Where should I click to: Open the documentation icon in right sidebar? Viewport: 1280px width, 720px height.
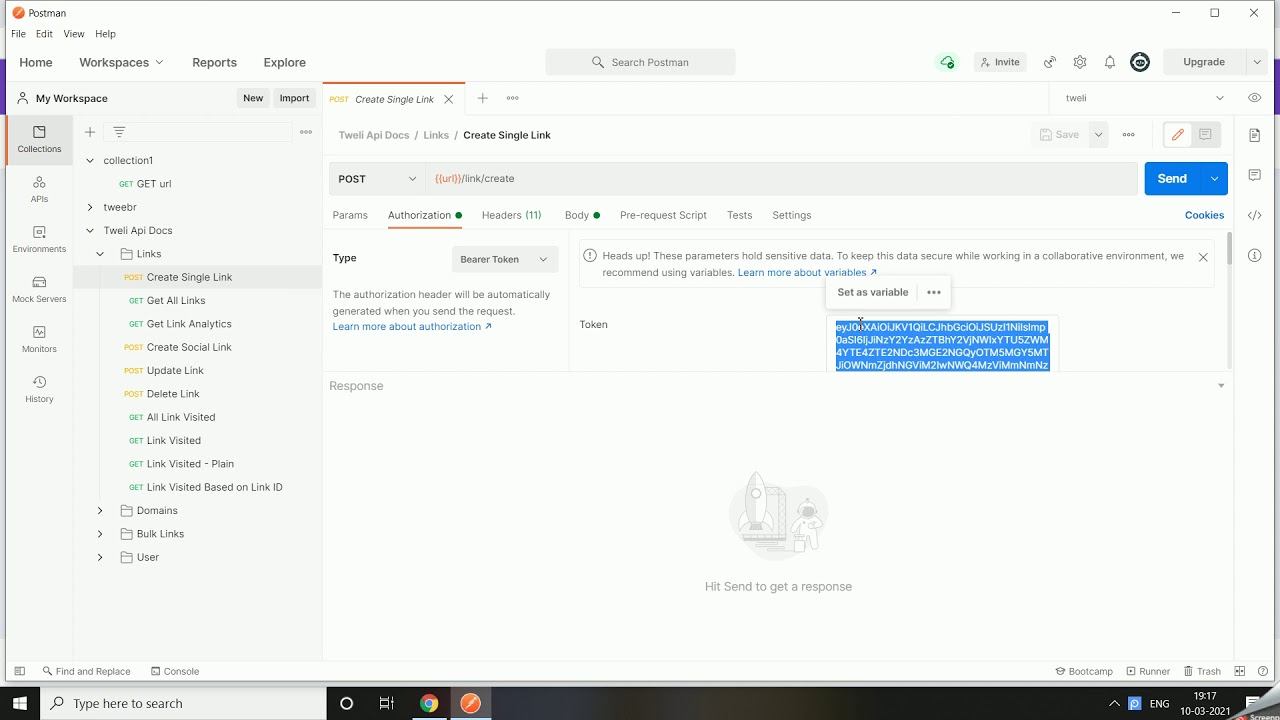coord(1255,135)
